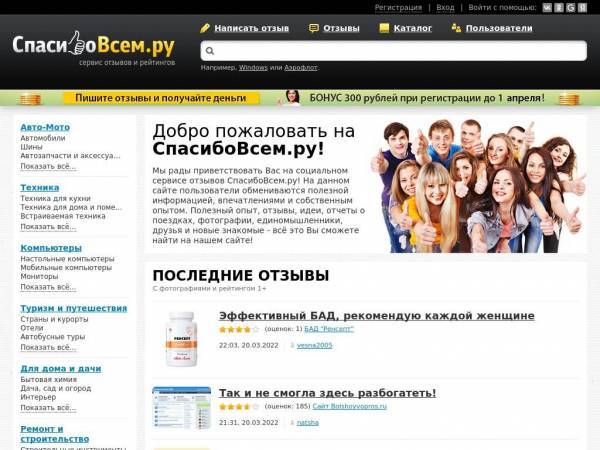Viewport: 600px width, 450px height.
Task: Open vesna2005 user profile
Action: pos(315,346)
